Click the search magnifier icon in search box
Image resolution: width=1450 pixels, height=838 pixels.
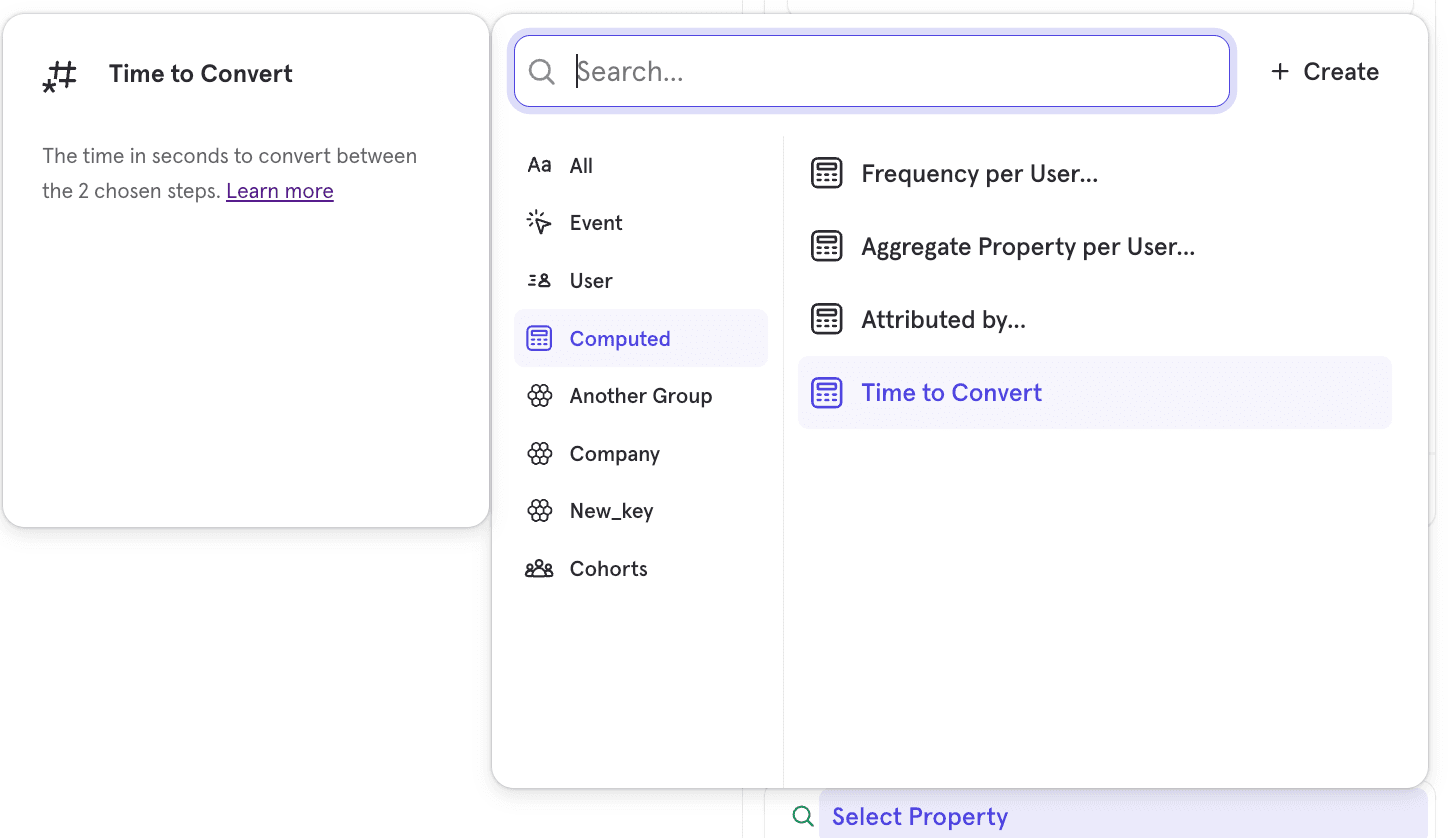point(542,72)
